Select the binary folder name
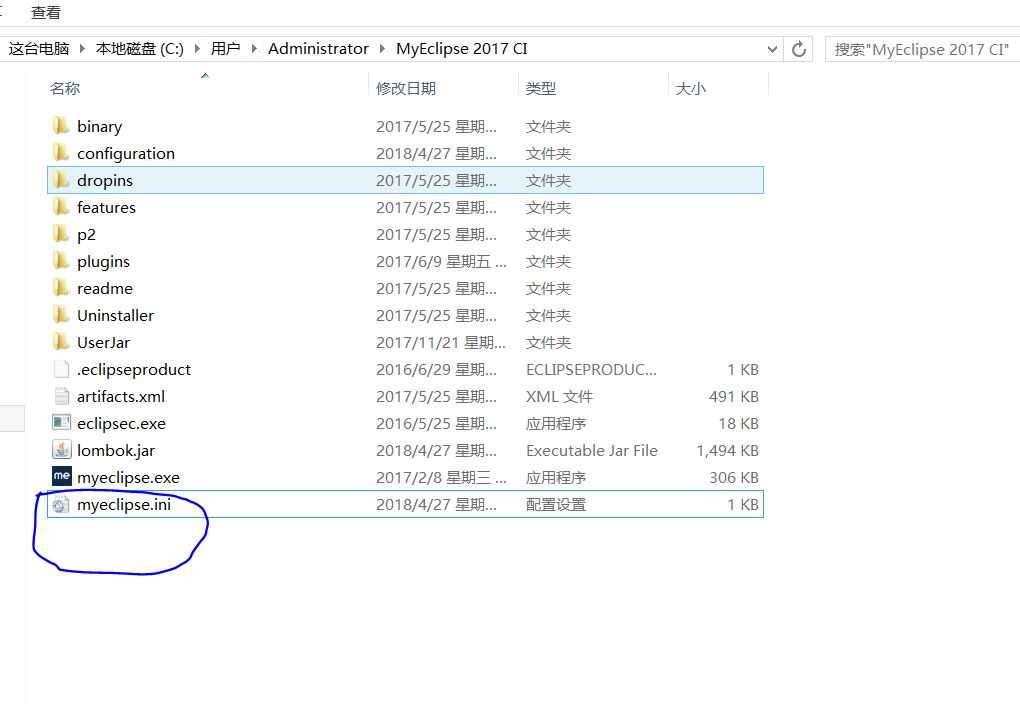 pyautogui.click(x=100, y=126)
